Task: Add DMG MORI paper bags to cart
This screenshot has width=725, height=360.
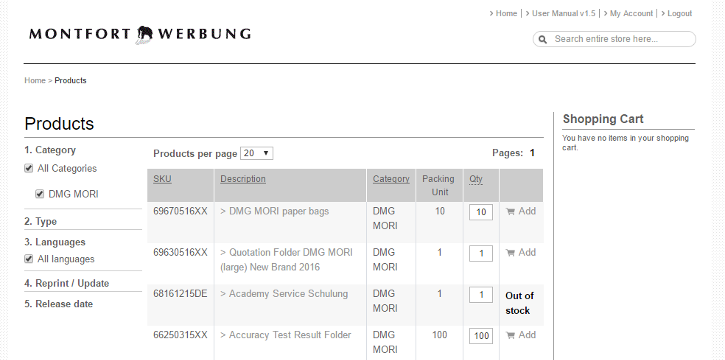Action: click(521, 211)
